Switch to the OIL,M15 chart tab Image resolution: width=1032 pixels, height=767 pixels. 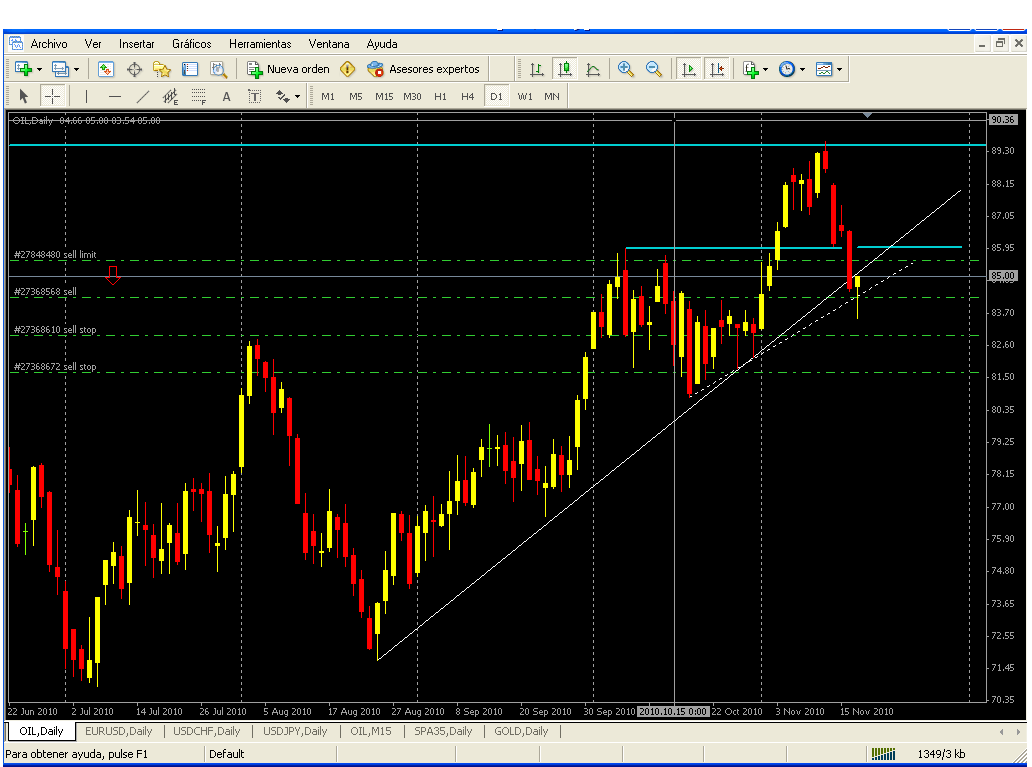[371, 731]
